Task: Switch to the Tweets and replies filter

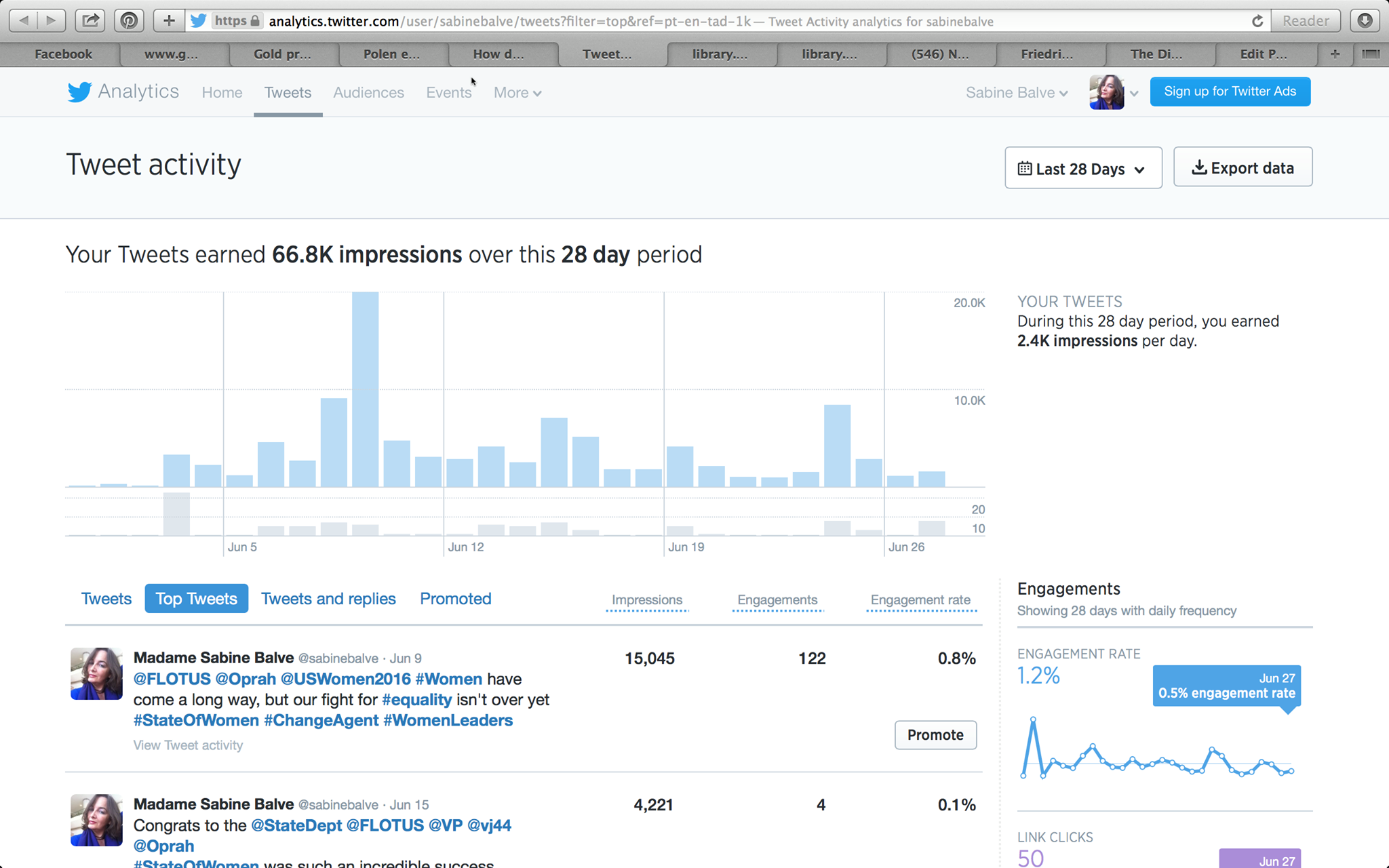Action: click(x=328, y=598)
